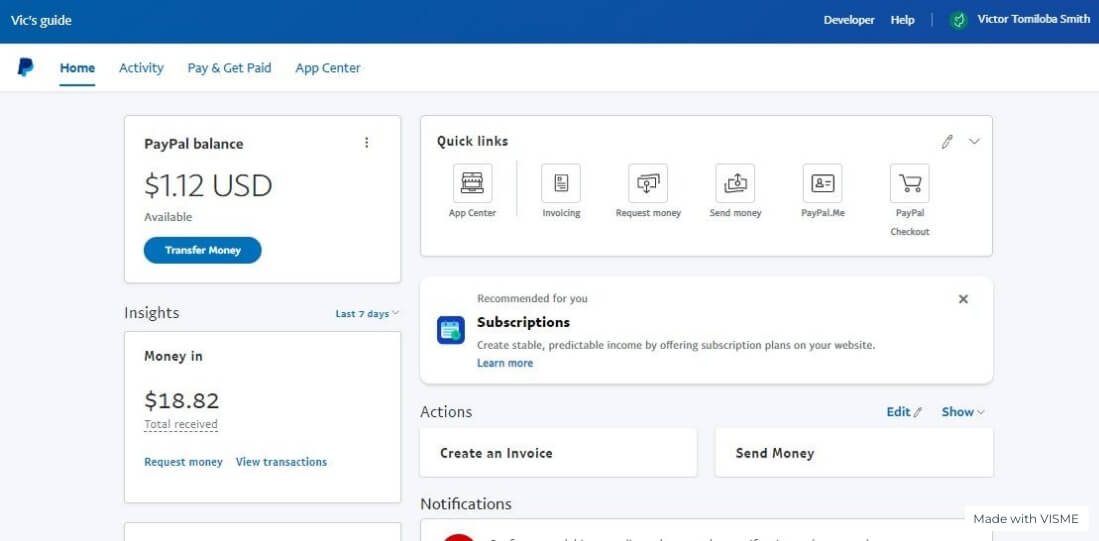
Task: Open the PayPal Checkout cart icon
Action: [910, 183]
